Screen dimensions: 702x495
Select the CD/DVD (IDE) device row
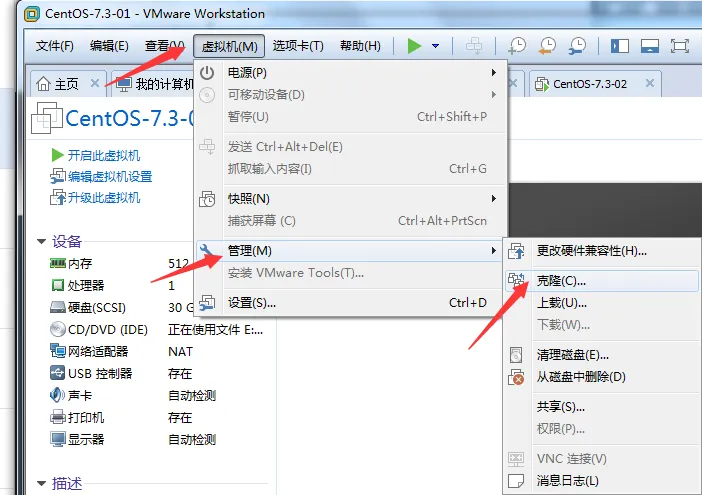157,329
